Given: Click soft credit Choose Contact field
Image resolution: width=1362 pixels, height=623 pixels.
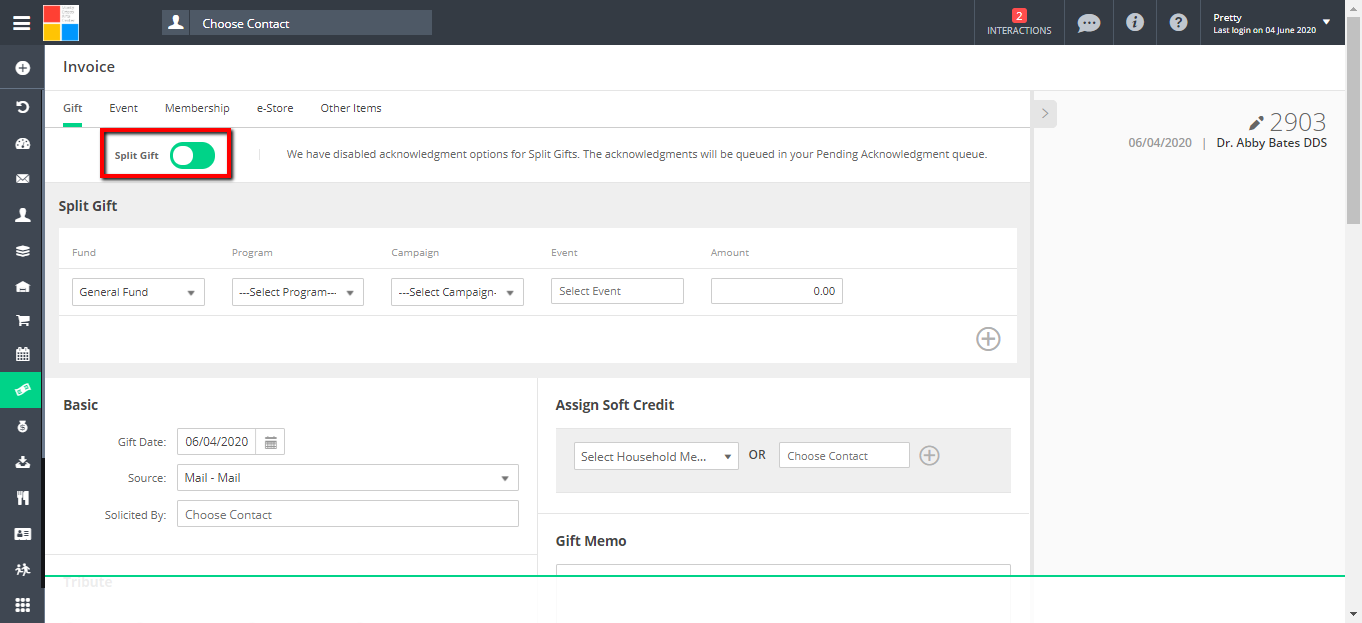Looking at the screenshot, I should (844, 455).
